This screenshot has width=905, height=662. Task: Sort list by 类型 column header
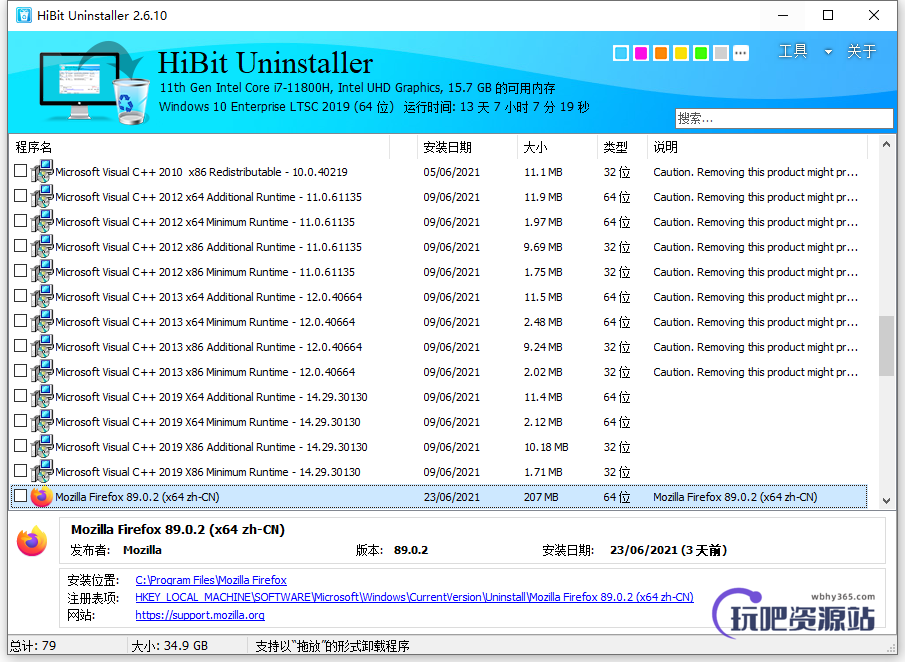[622, 147]
